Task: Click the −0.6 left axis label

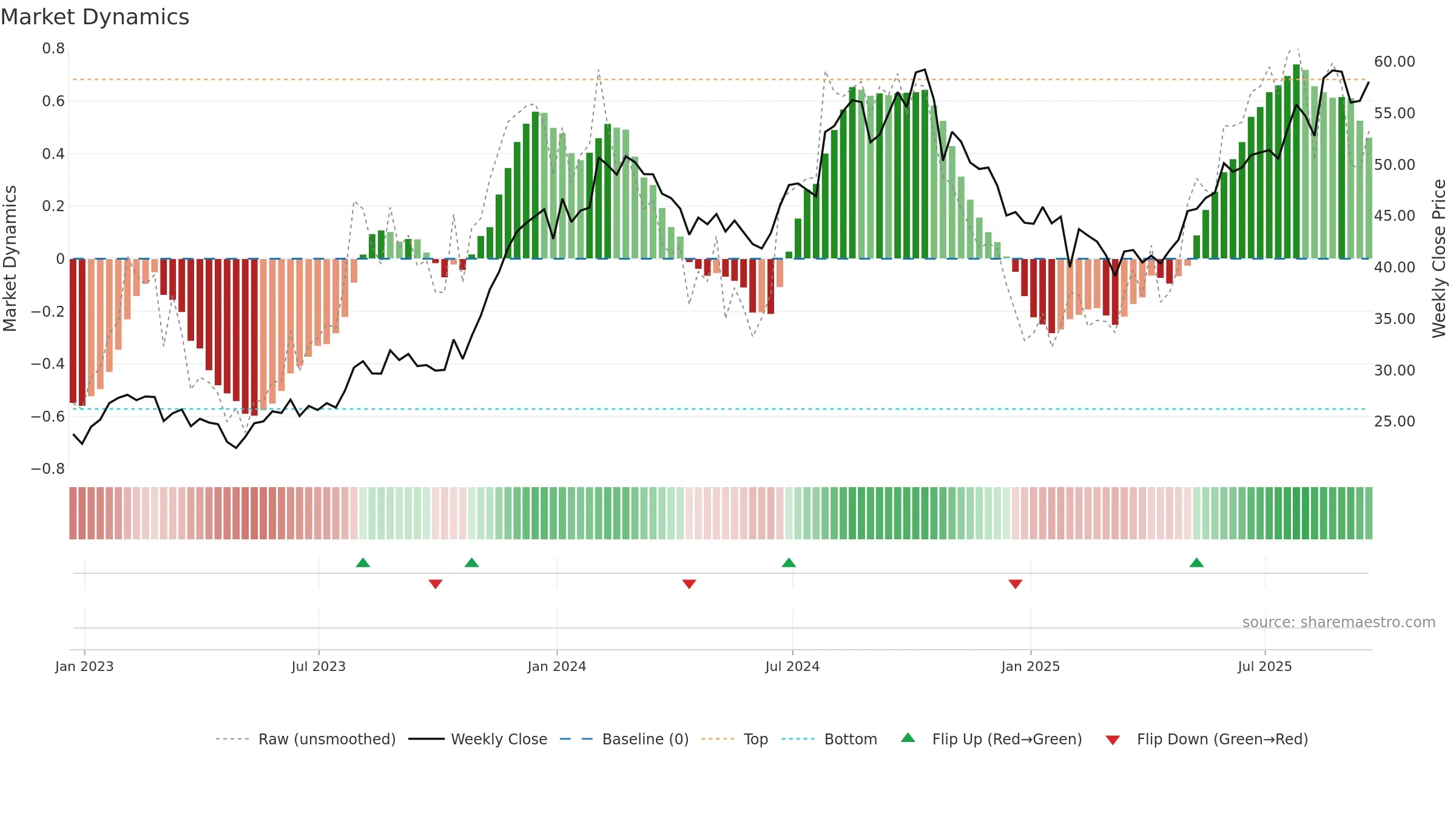Action: tap(48, 416)
